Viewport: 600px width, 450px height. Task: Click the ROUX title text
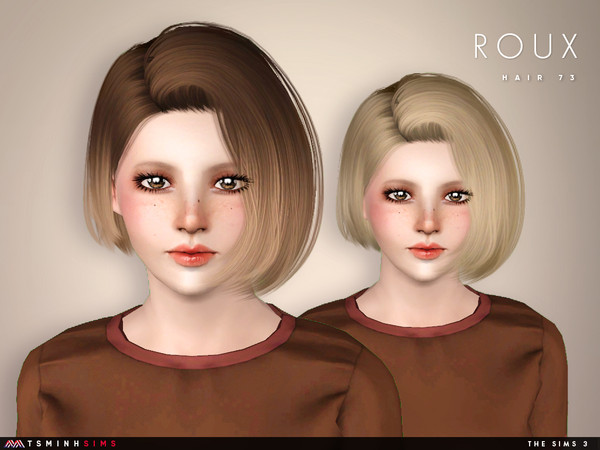click(x=525, y=46)
